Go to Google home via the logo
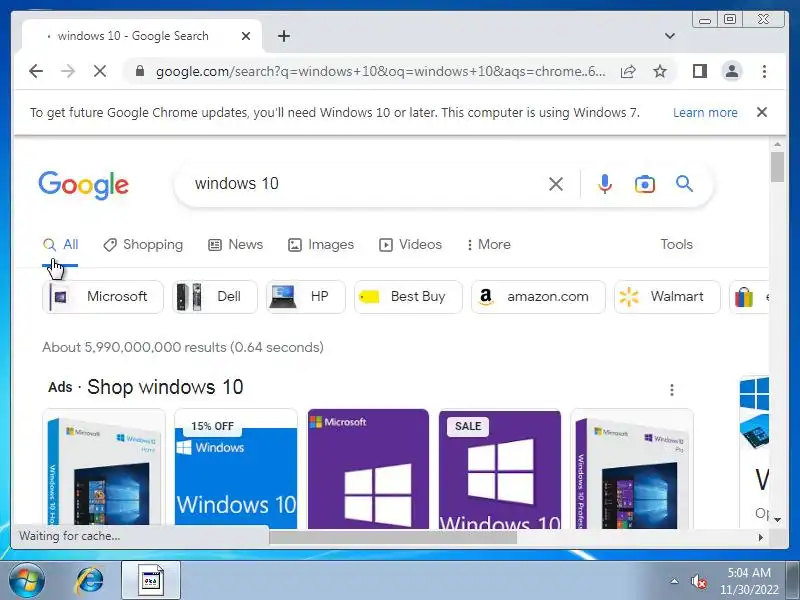The height and width of the screenshot is (600, 800). (84, 184)
